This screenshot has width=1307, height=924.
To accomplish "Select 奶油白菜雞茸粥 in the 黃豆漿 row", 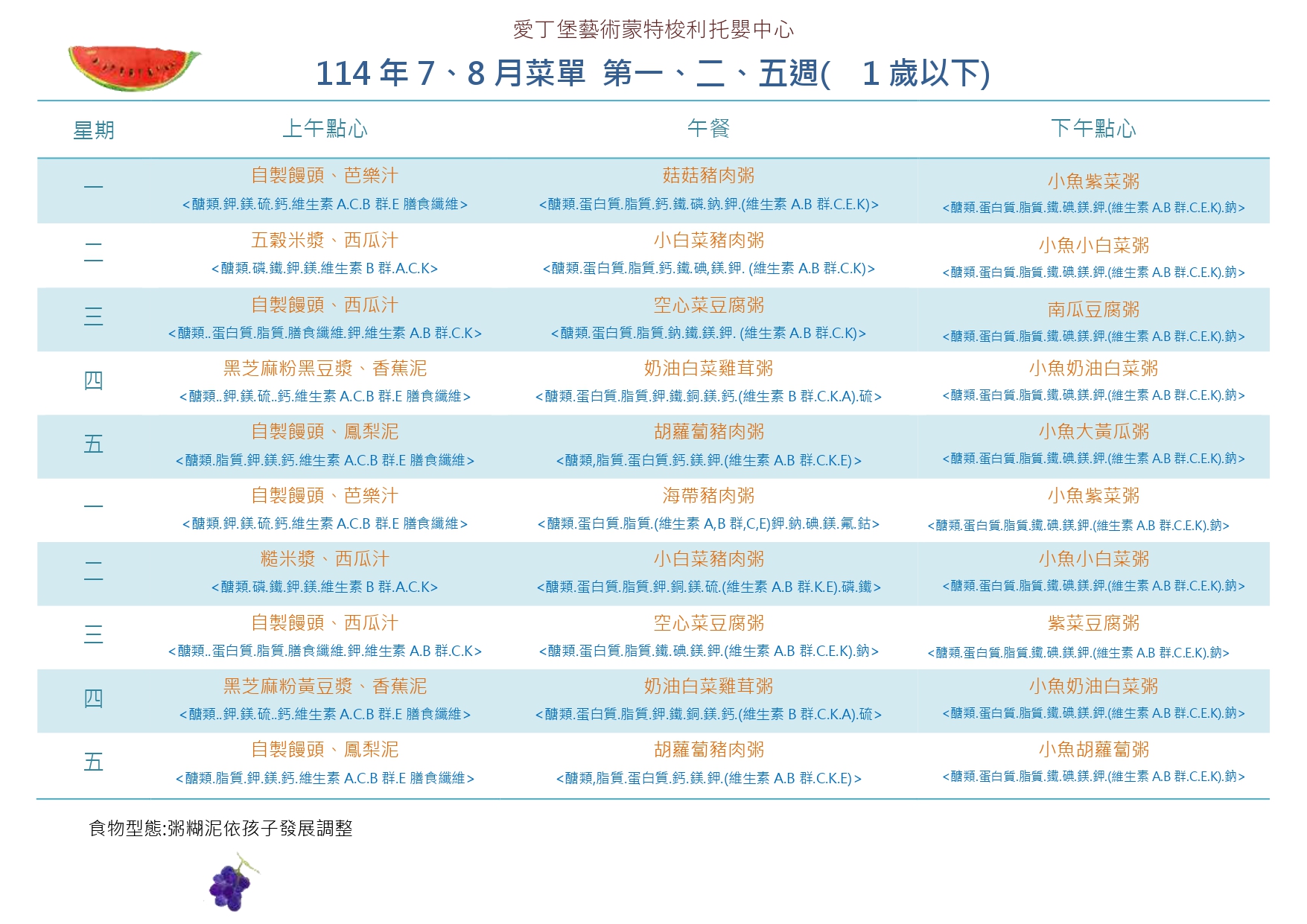I will (708, 686).
